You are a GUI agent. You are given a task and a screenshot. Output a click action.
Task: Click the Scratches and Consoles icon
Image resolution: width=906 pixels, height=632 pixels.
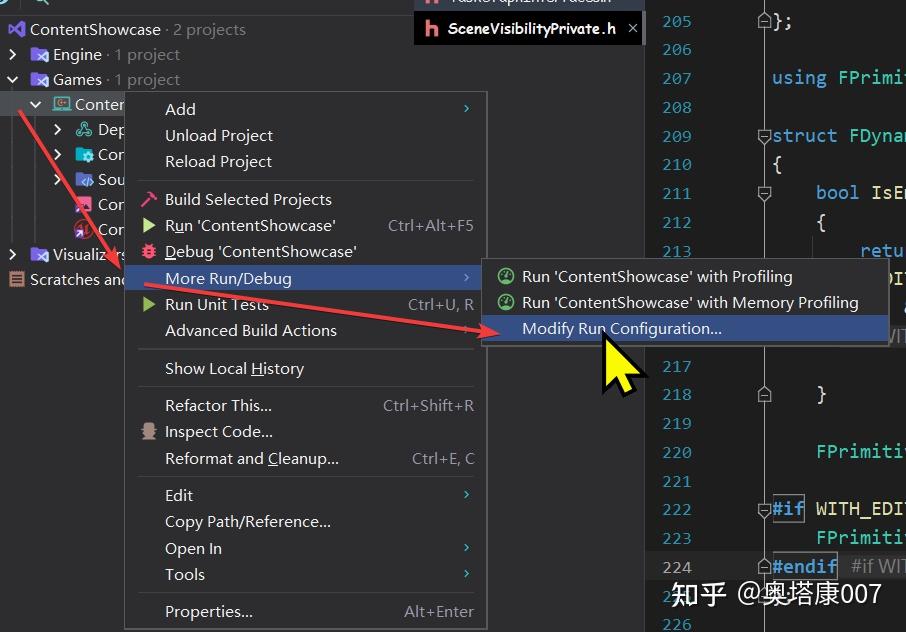point(15,279)
